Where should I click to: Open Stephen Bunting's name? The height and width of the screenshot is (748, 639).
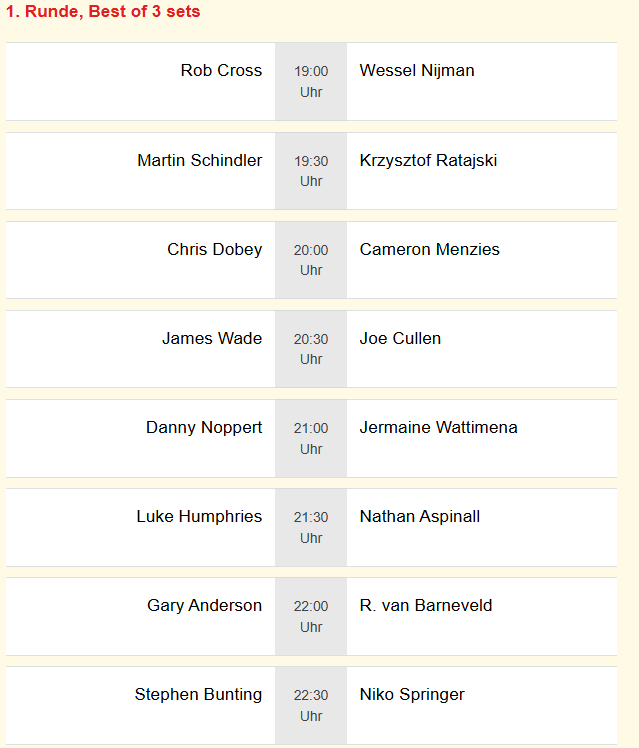click(198, 695)
